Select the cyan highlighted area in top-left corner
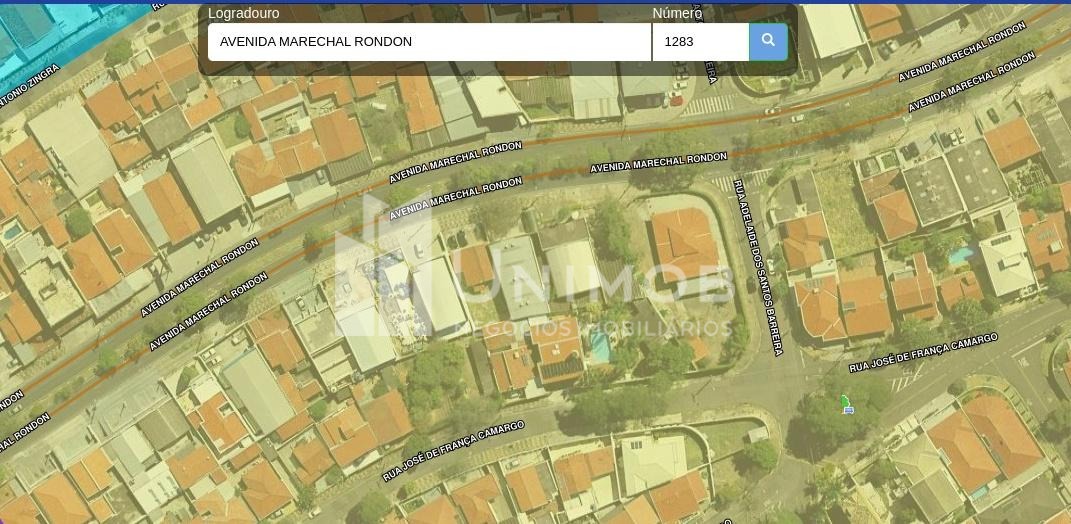Screen dimensions: 1071x524 point(40,30)
